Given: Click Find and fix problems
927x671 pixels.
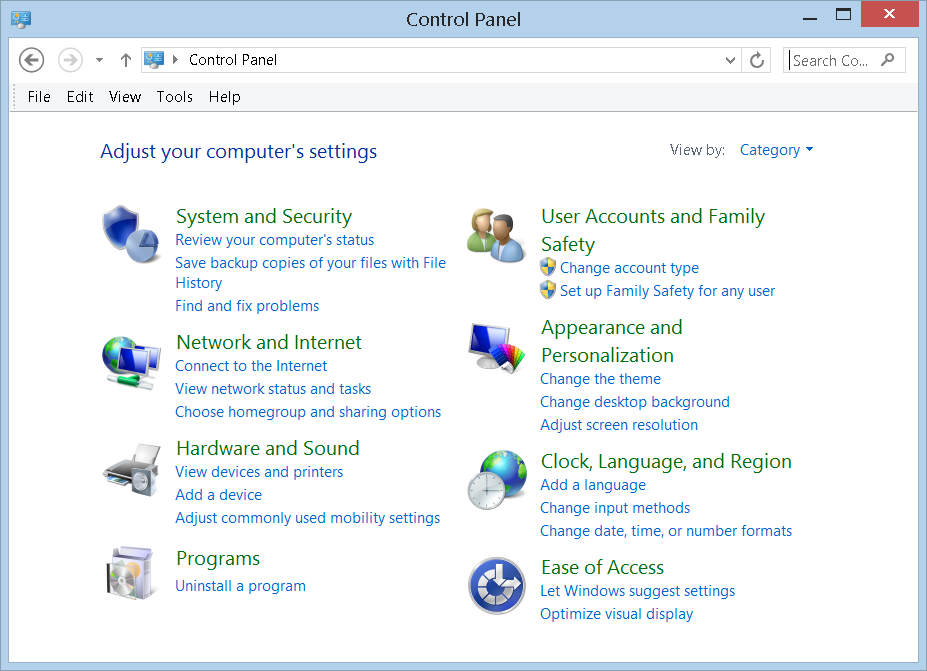Looking at the screenshot, I should pyautogui.click(x=247, y=306).
